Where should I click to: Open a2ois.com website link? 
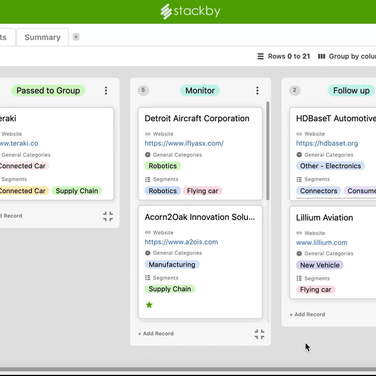point(181,242)
